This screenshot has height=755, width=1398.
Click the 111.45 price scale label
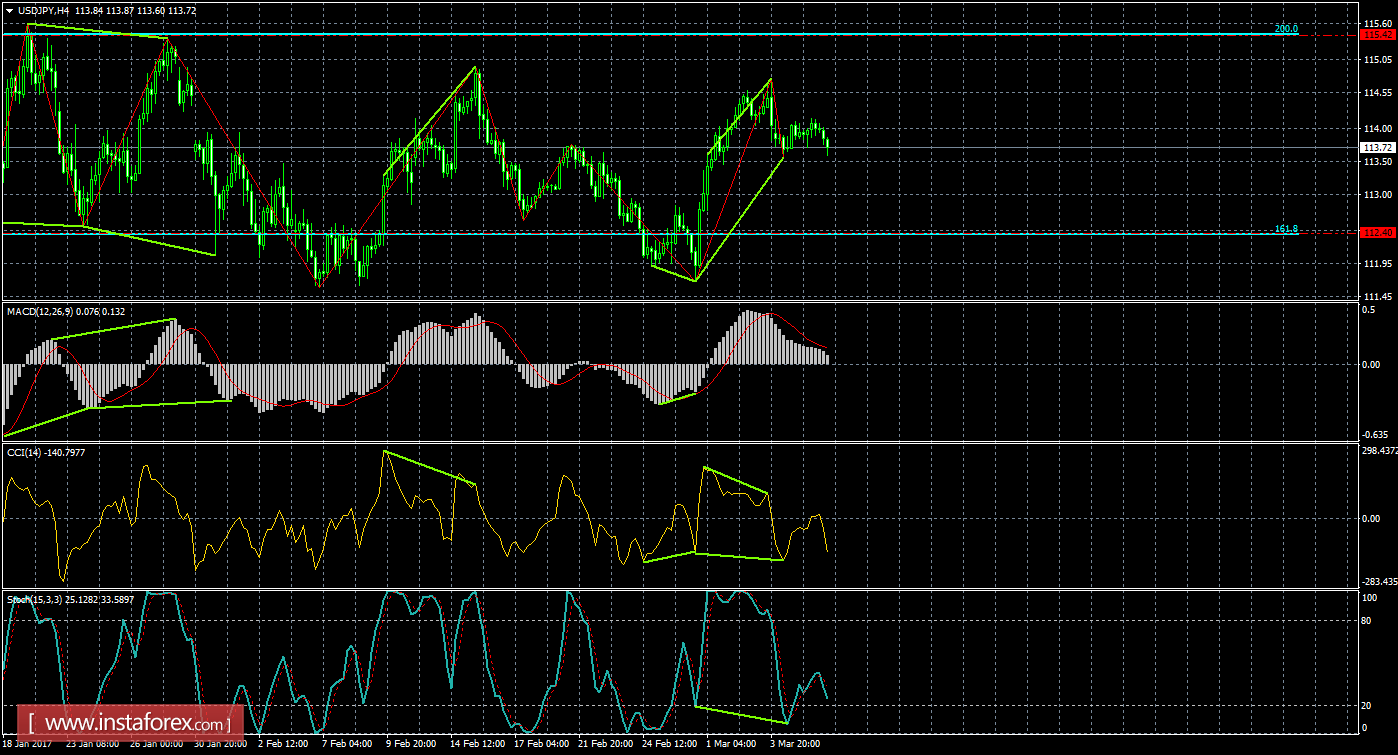[1378, 297]
